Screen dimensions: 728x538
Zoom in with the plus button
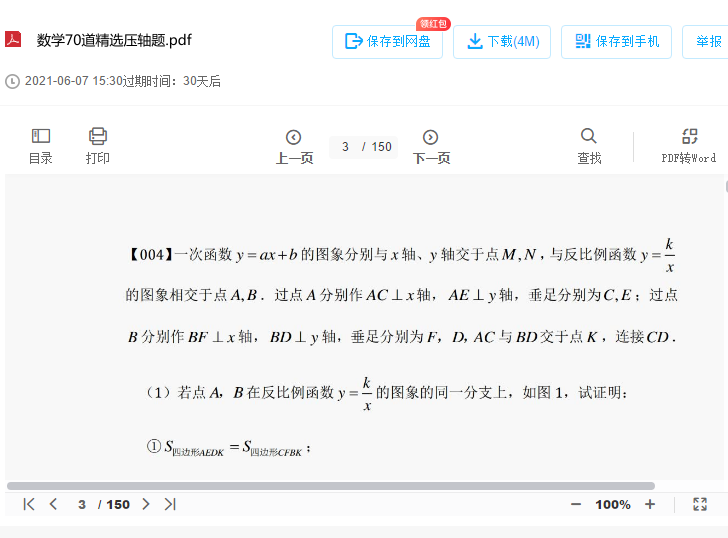[x=650, y=504]
